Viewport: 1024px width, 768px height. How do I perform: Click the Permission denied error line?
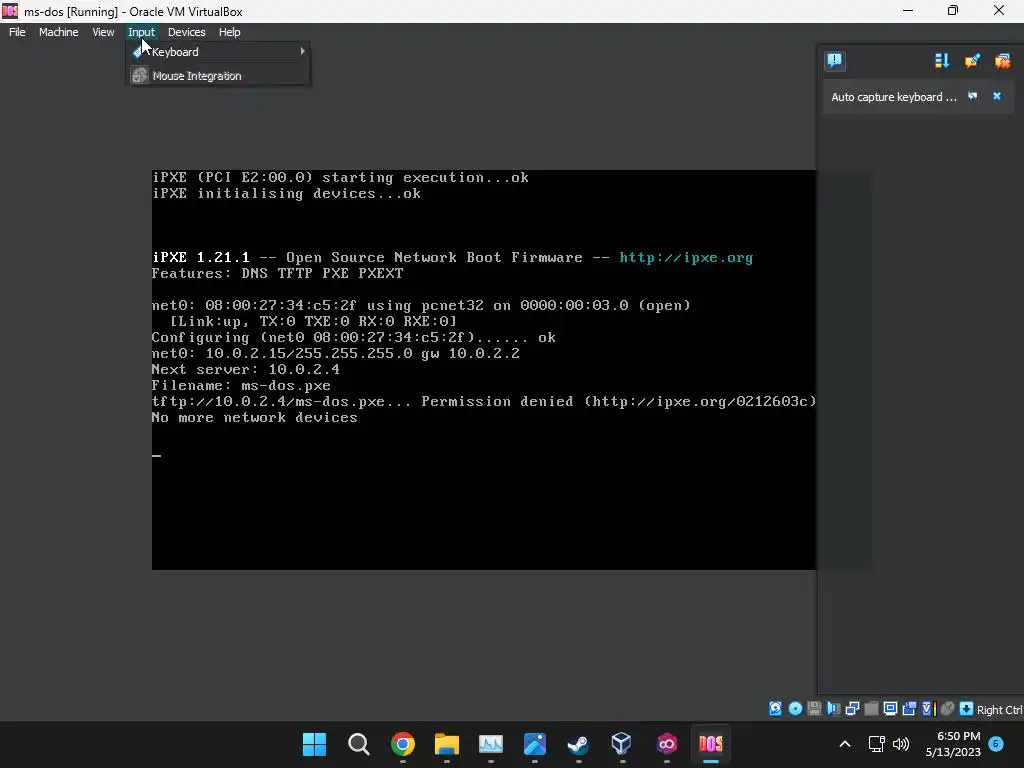click(484, 401)
